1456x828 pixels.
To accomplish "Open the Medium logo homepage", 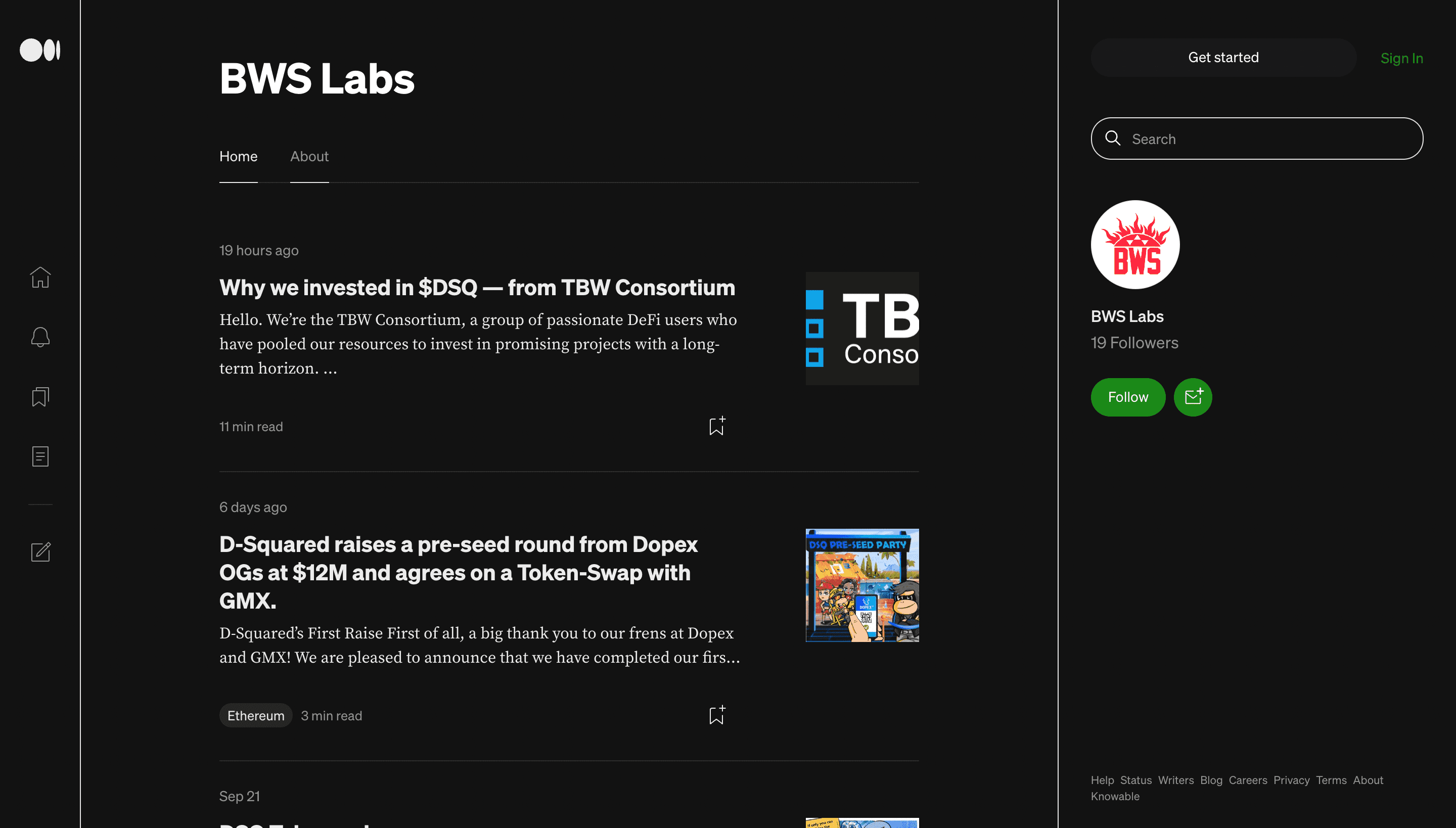I will [40, 50].
